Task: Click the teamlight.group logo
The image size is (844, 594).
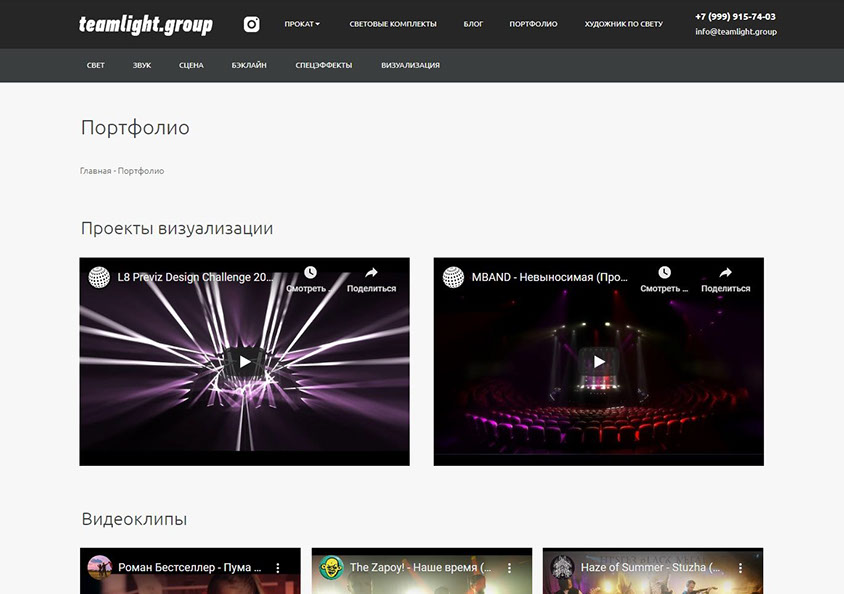Action: click(145, 25)
